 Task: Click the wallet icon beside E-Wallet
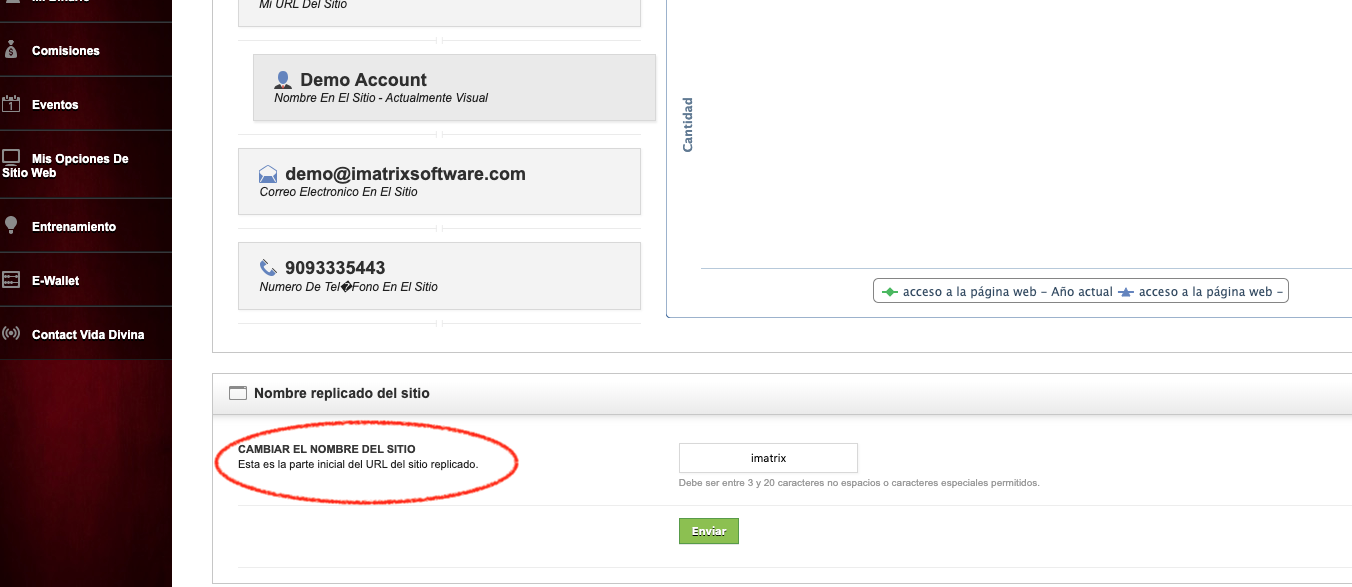pos(11,280)
